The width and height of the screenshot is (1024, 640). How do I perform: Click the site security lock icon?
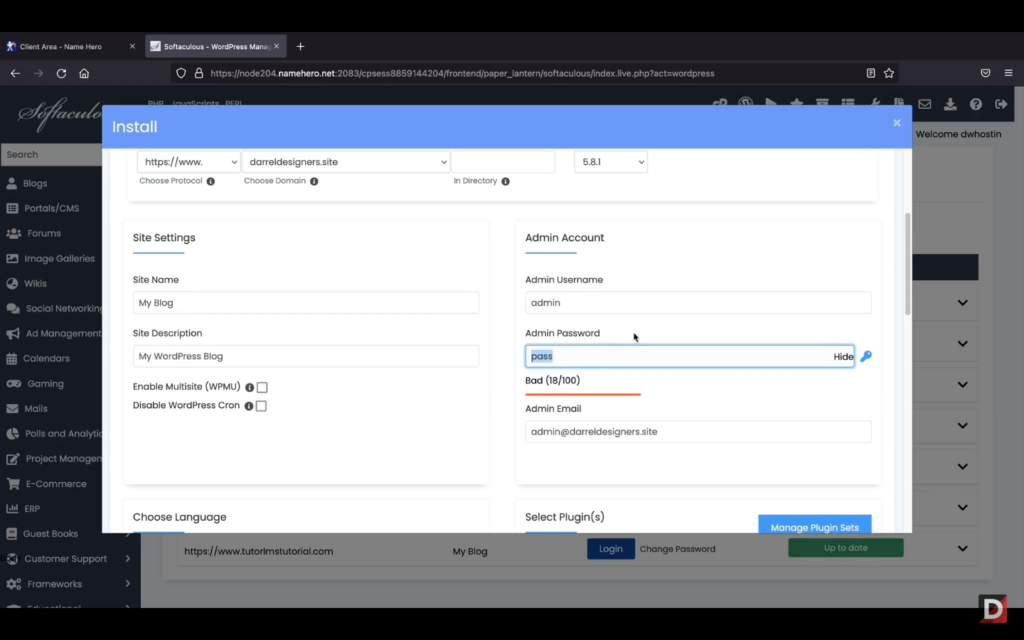199,73
